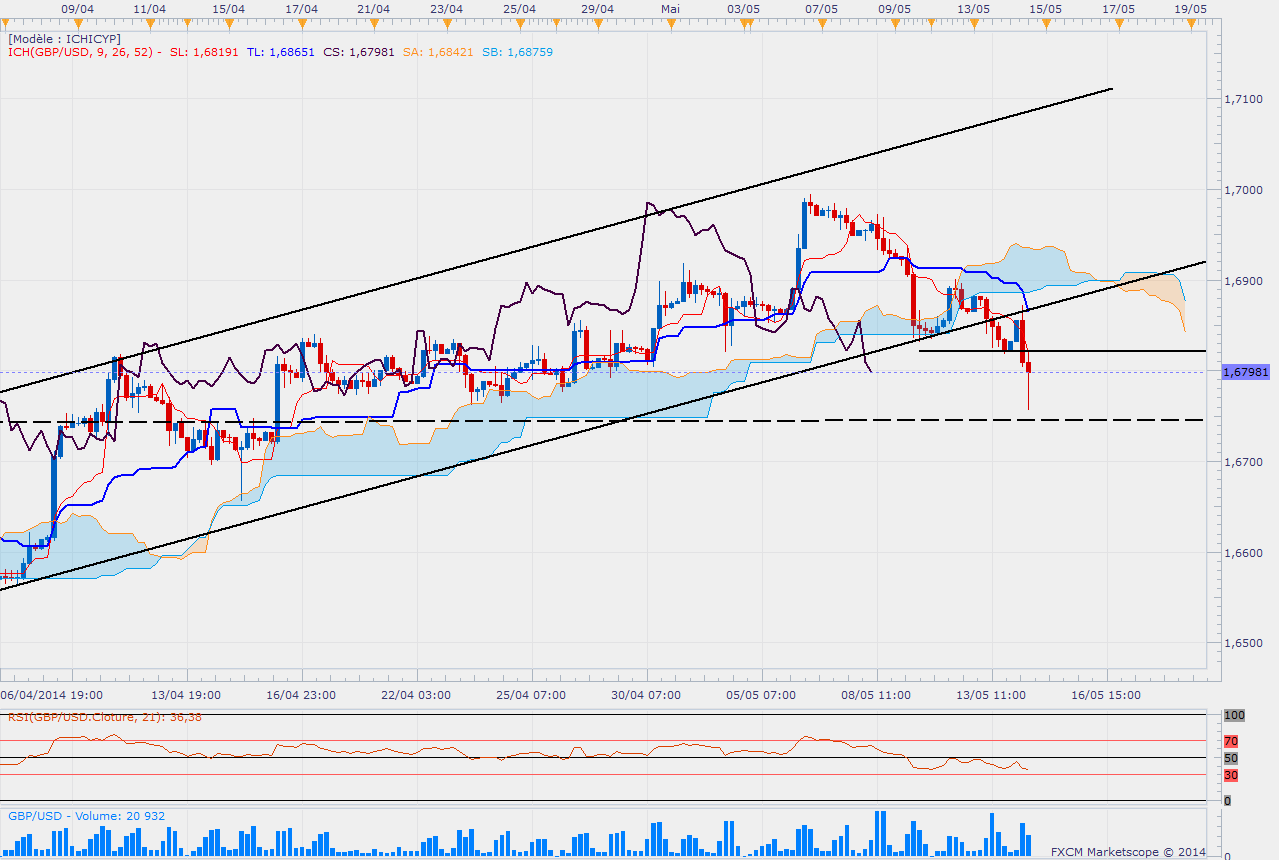
Task: Click the FXCM Marketscope © 2014 watermark
Action: point(1128,852)
